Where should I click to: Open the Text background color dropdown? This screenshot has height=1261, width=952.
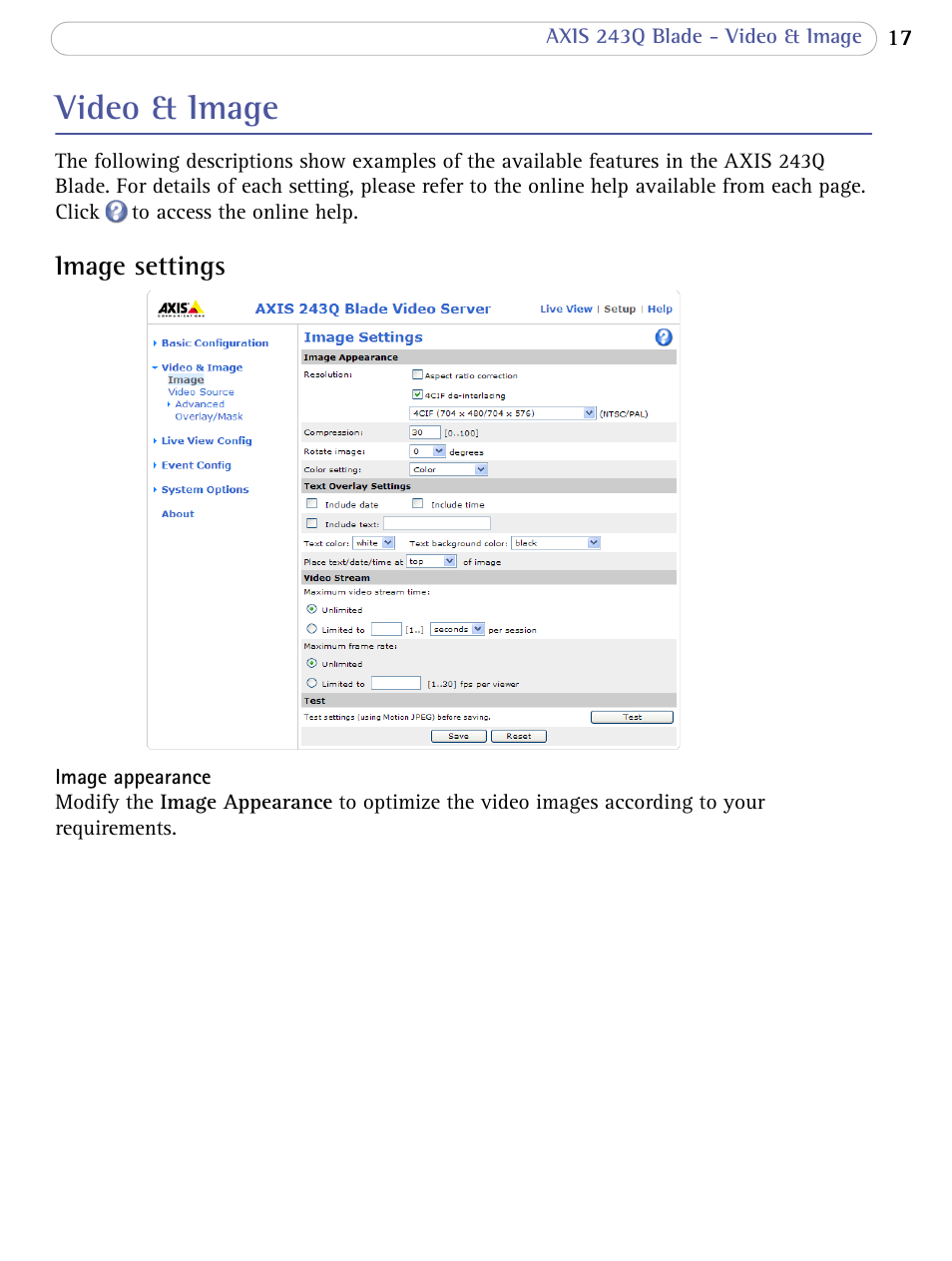tap(556, 543)
